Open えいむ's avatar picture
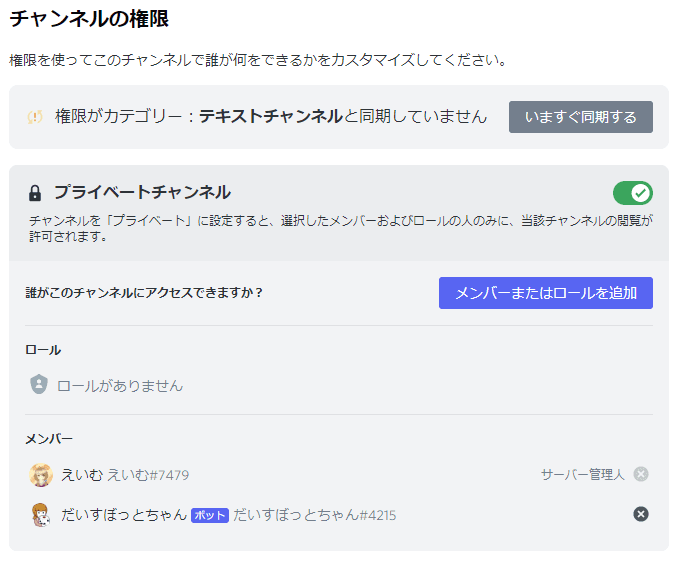675x572 pixels. click(x=41, y=475)
